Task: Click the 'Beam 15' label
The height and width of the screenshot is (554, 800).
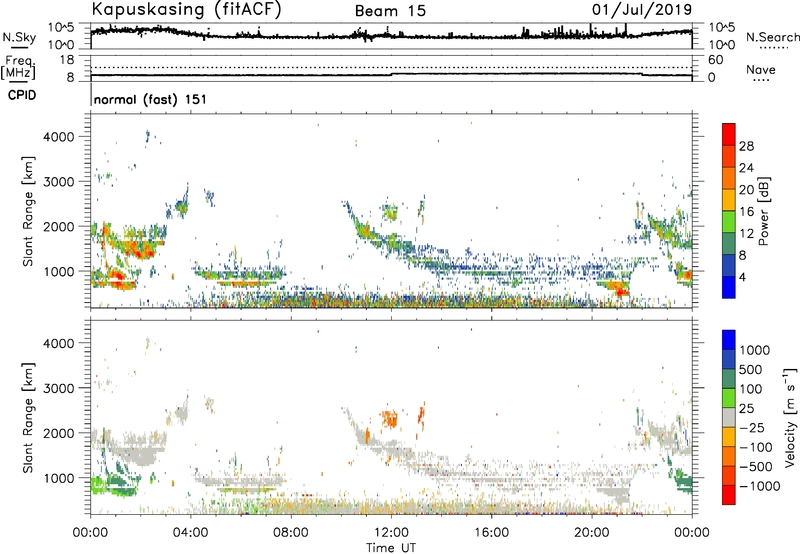Action: 390,11
